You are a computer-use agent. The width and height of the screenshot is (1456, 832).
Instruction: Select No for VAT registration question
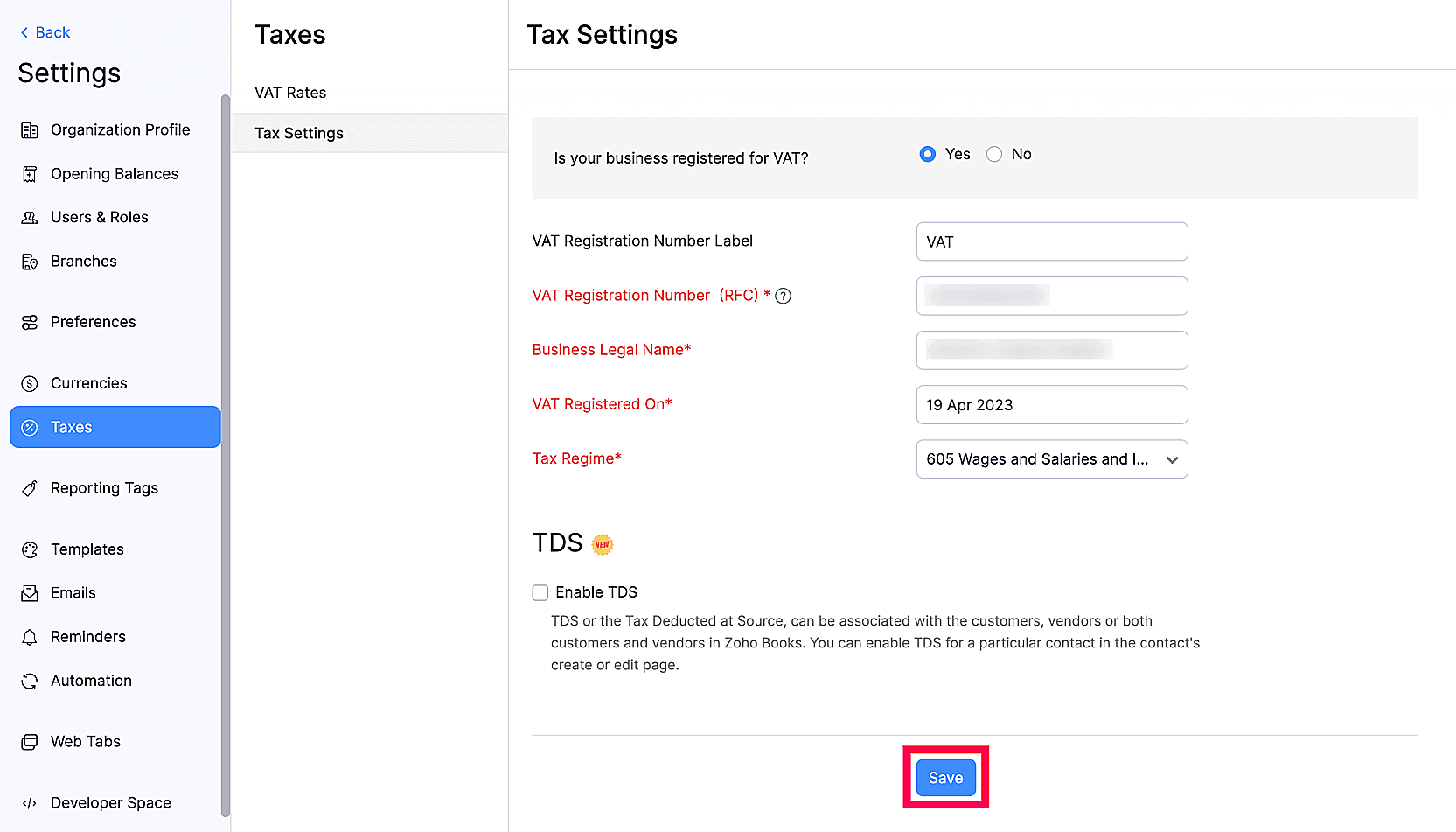993,154
